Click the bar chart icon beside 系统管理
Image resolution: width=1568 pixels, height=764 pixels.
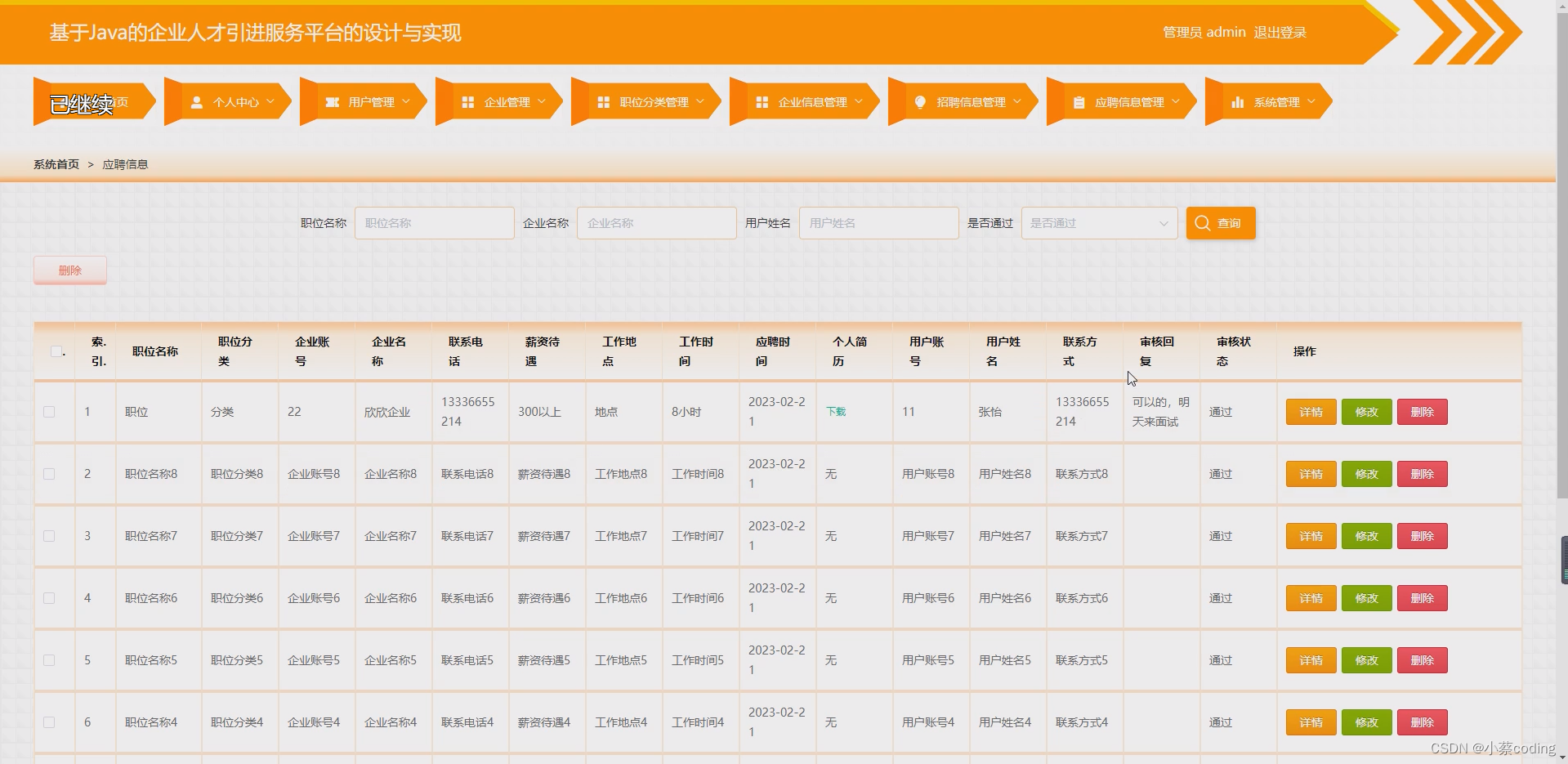pos(1237,102)
